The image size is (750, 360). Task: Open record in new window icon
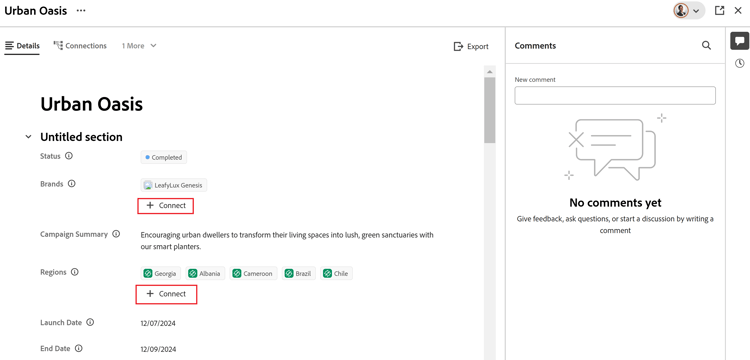(719, 11)
